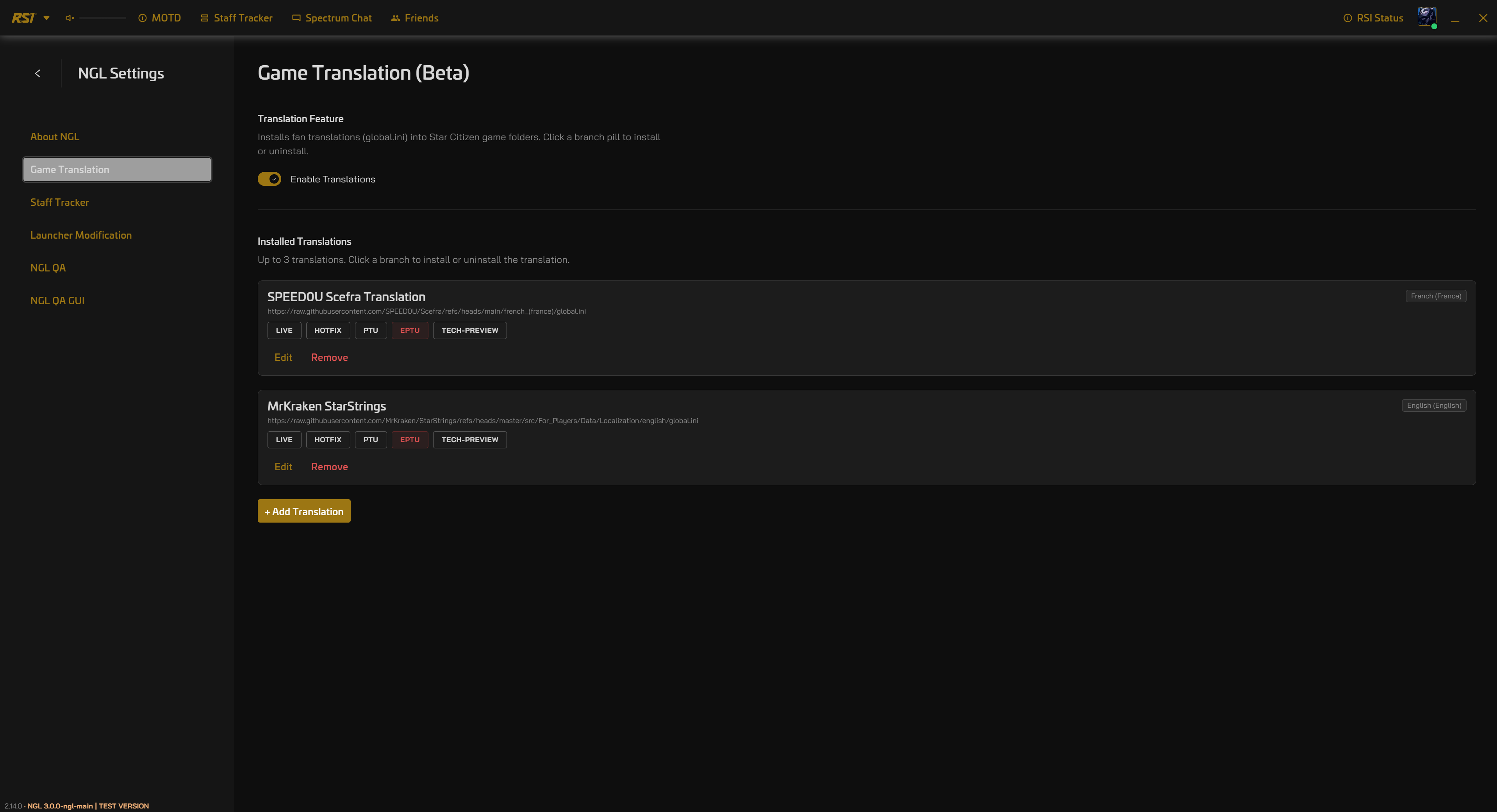Open the Launcher Modification settings section
1497x812 pixels.
[81, 235]
